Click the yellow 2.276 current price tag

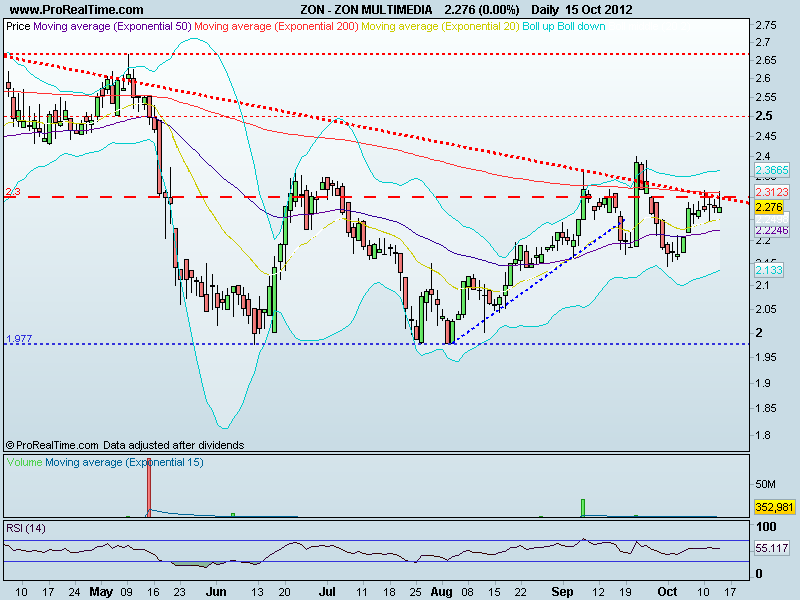(769, 207)
